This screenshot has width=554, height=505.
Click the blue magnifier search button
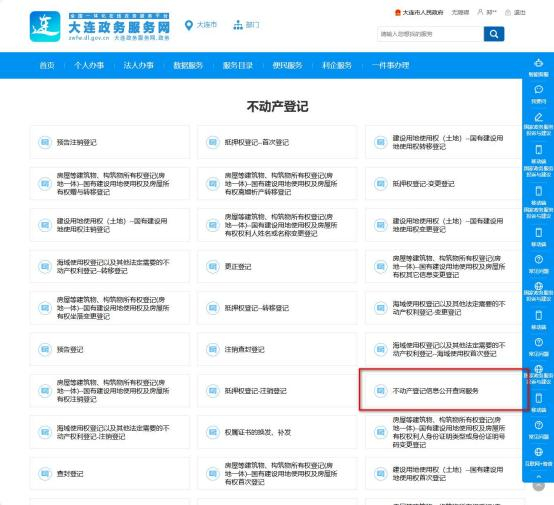point(494,34)
